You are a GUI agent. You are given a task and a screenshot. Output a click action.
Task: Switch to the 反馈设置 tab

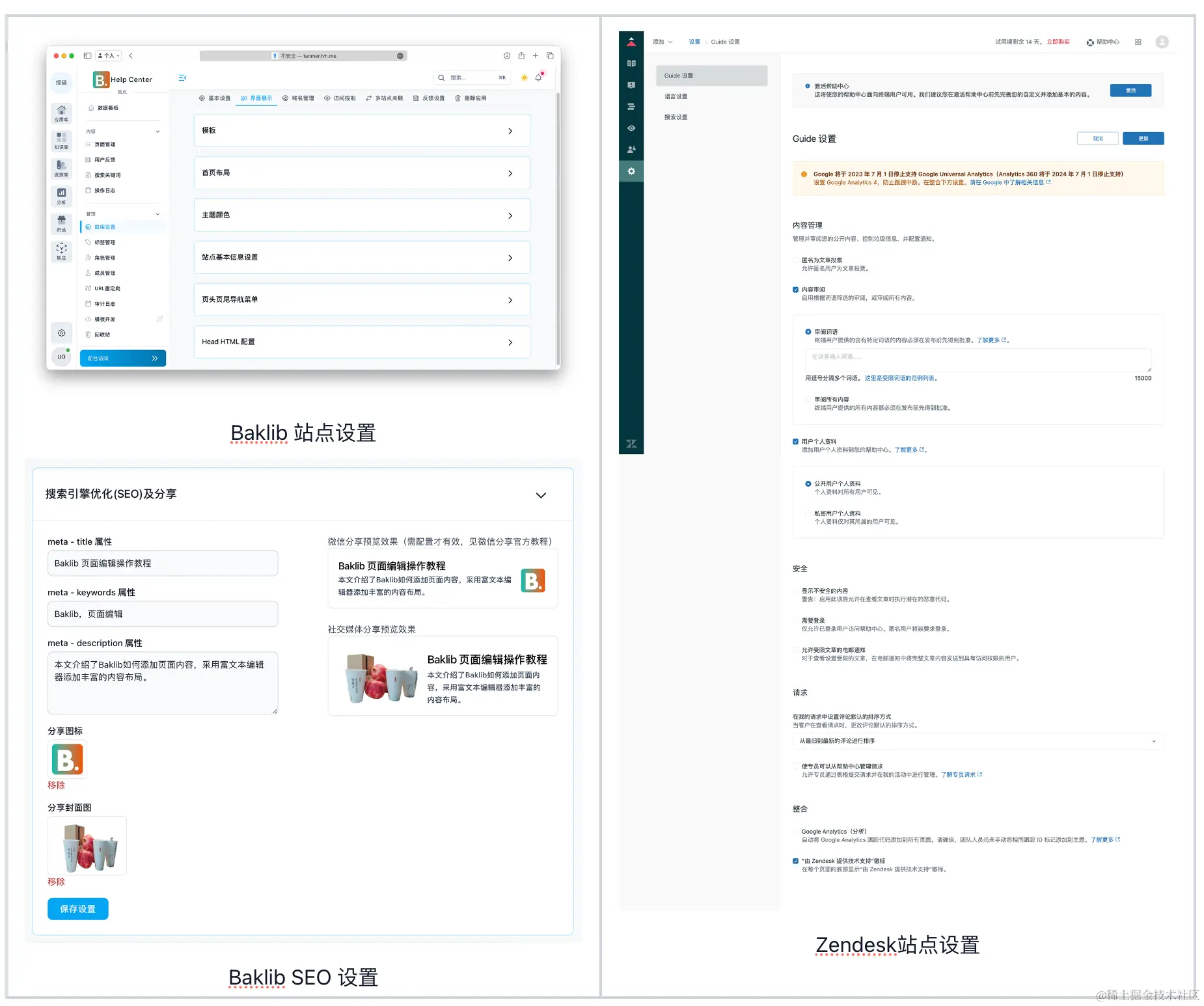click(429, 98)
